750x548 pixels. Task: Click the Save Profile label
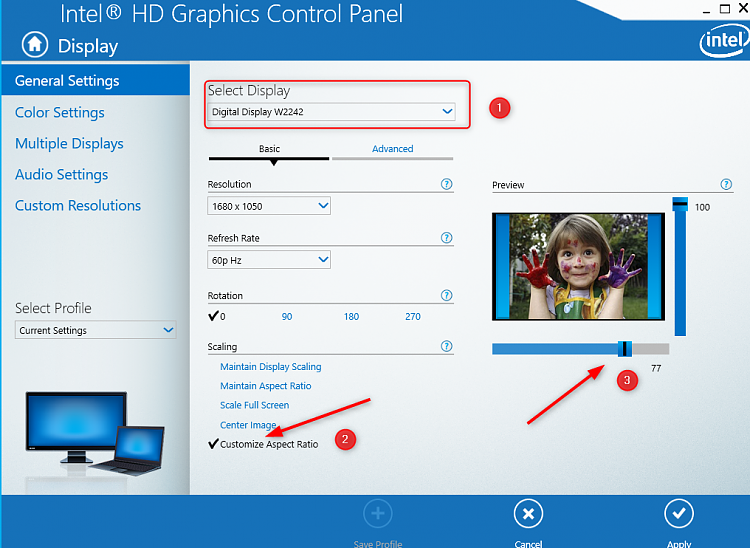click(378, 544)
